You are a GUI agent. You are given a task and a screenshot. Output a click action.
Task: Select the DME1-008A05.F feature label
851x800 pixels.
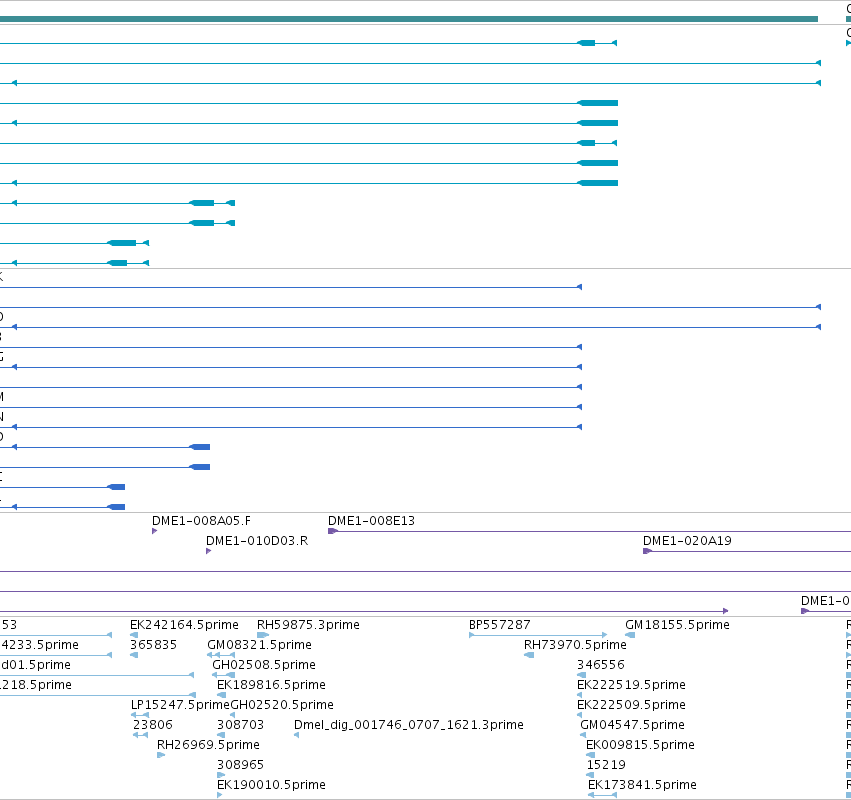(x=201, y=521)
